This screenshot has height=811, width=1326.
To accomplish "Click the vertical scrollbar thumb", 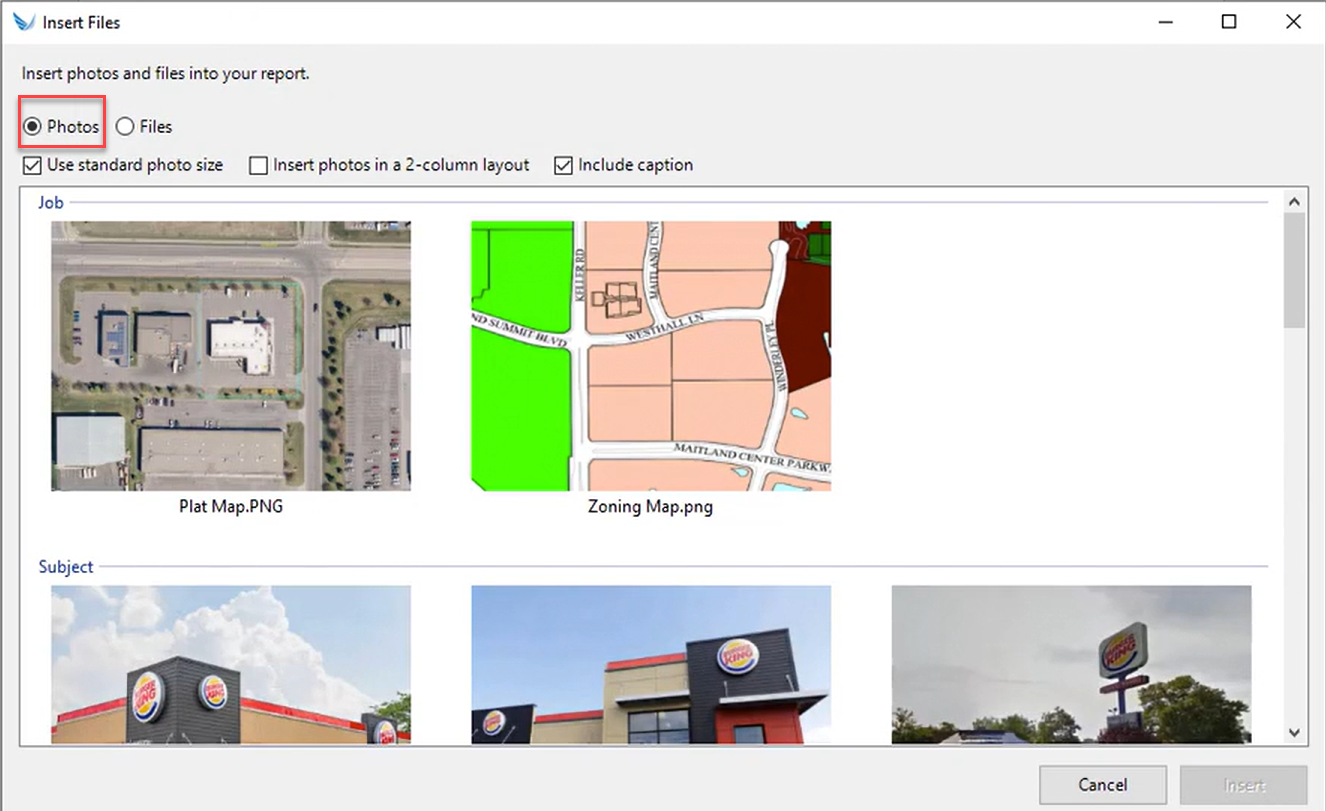I will tap(1295, 270).
